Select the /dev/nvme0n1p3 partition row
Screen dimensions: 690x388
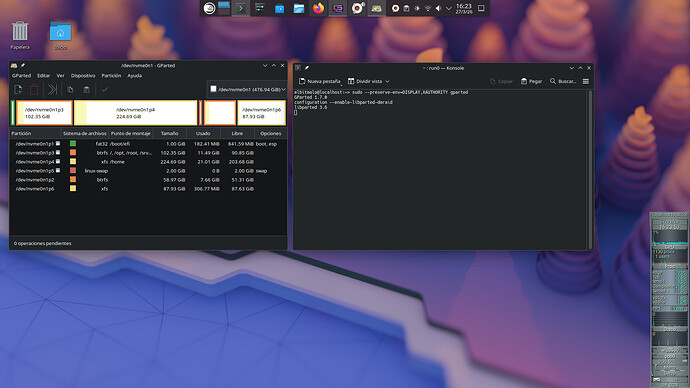click(x=148, y=153)
